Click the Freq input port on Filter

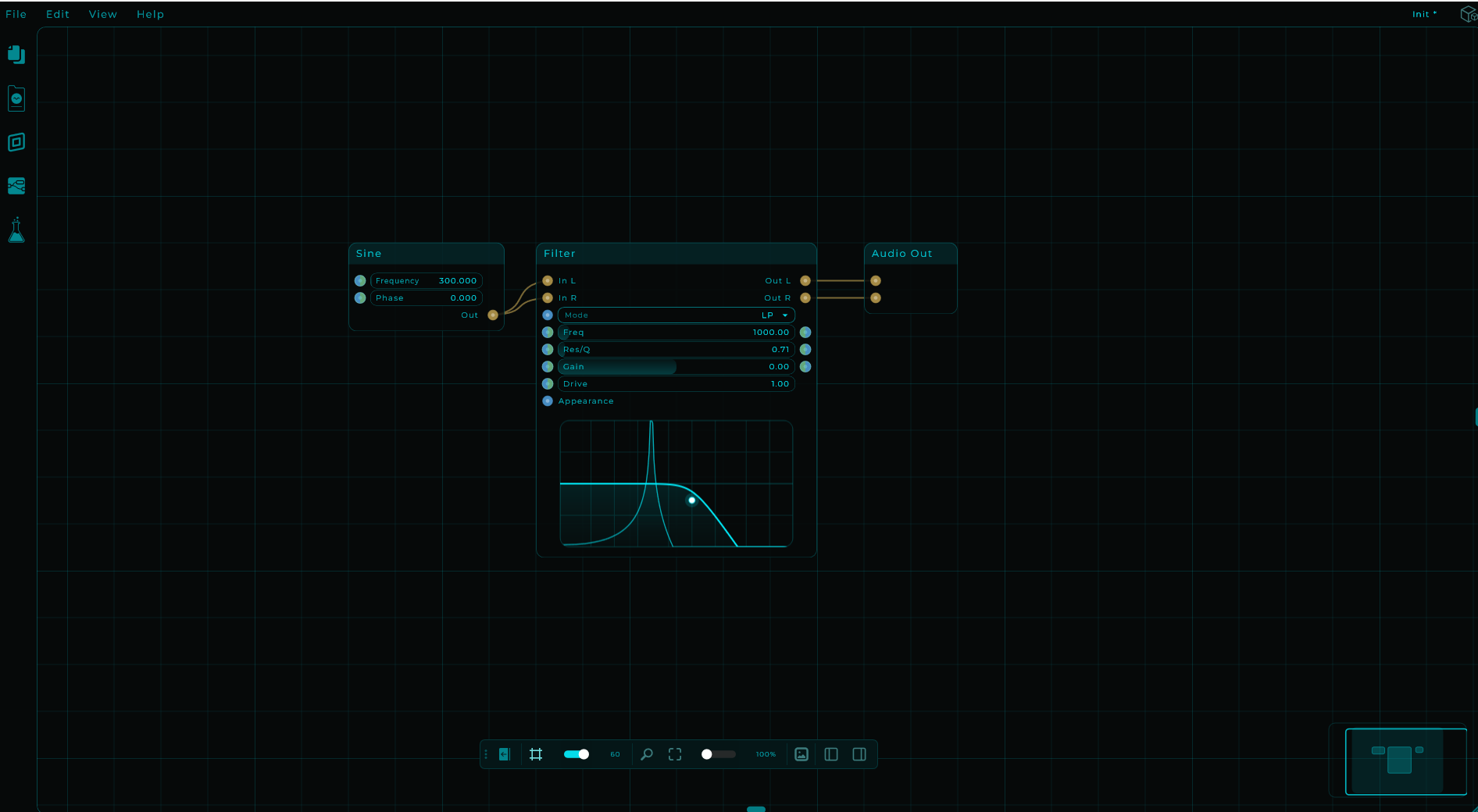click(x=548, y=333)
